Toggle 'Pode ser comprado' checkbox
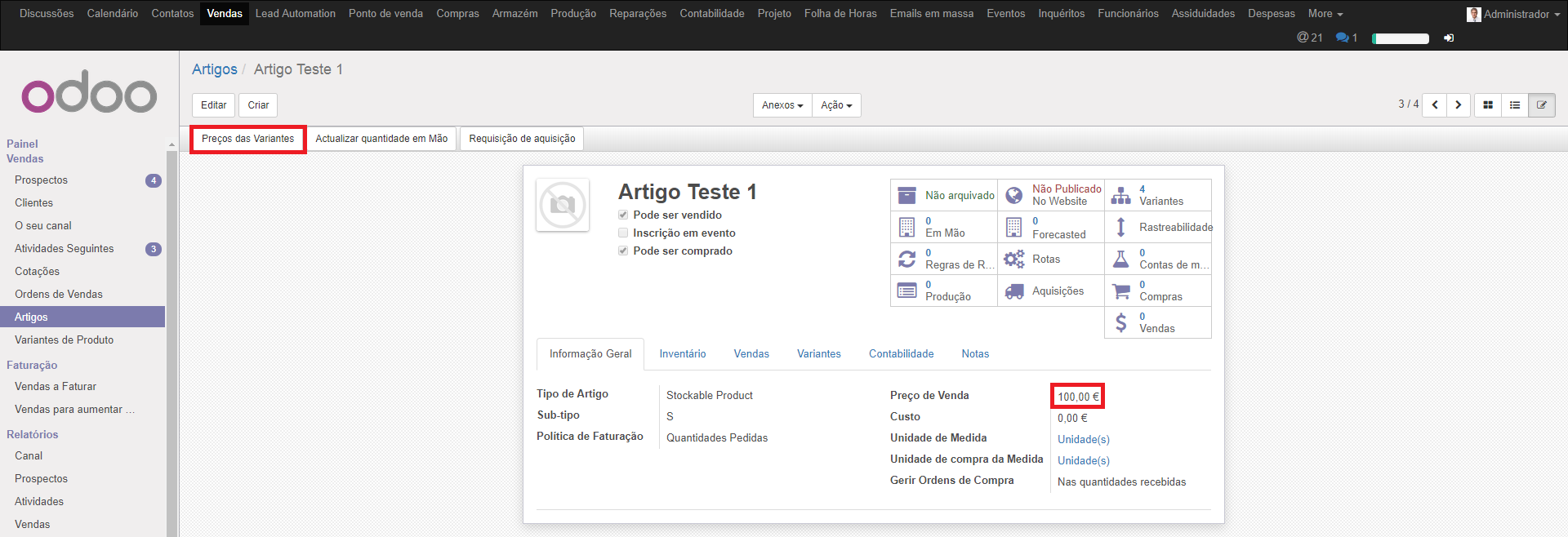Viewport: 1568px width, 537px height. point(623,251)
